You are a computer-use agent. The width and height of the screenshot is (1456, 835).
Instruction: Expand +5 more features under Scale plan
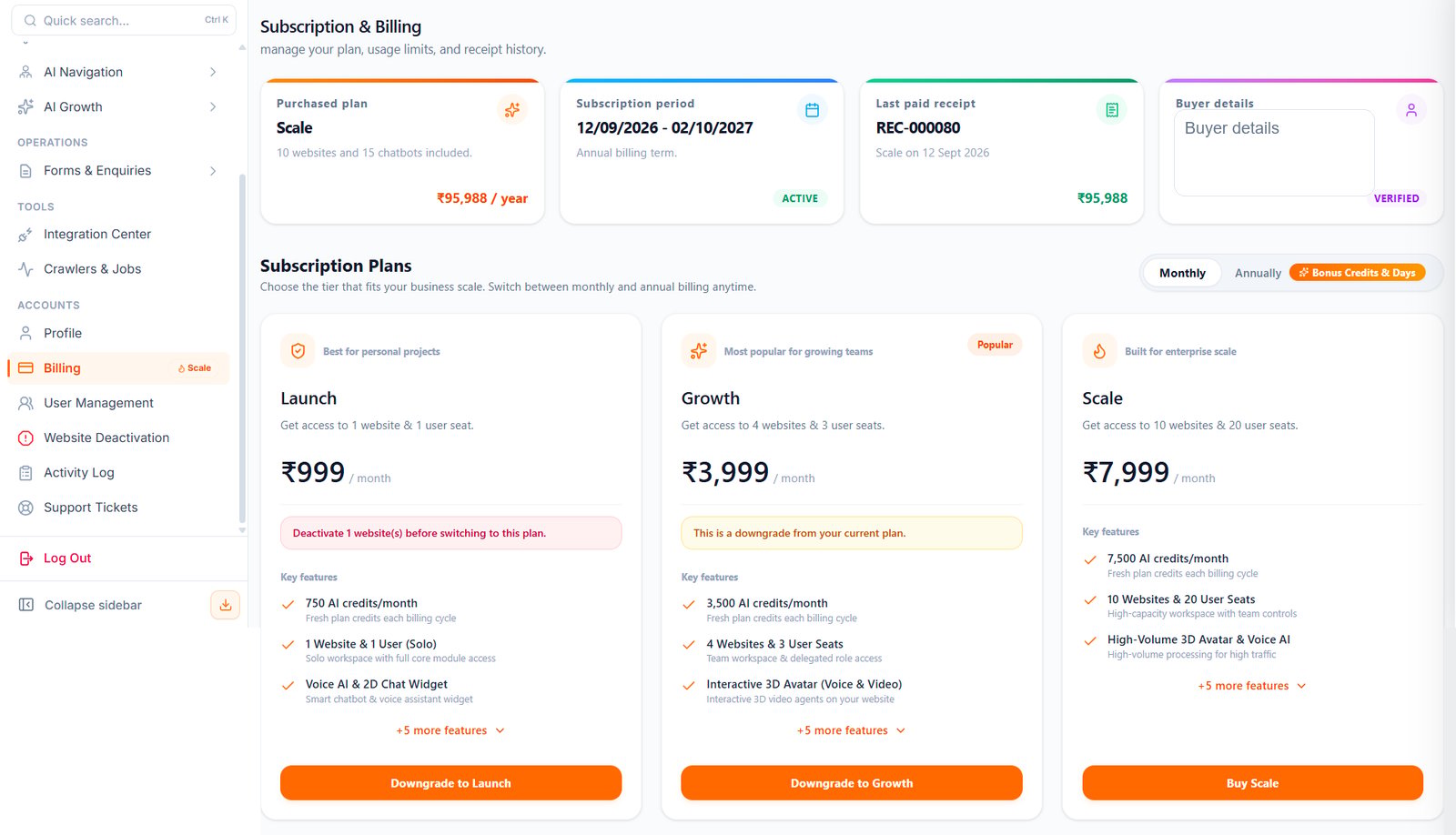[1252, 686]
